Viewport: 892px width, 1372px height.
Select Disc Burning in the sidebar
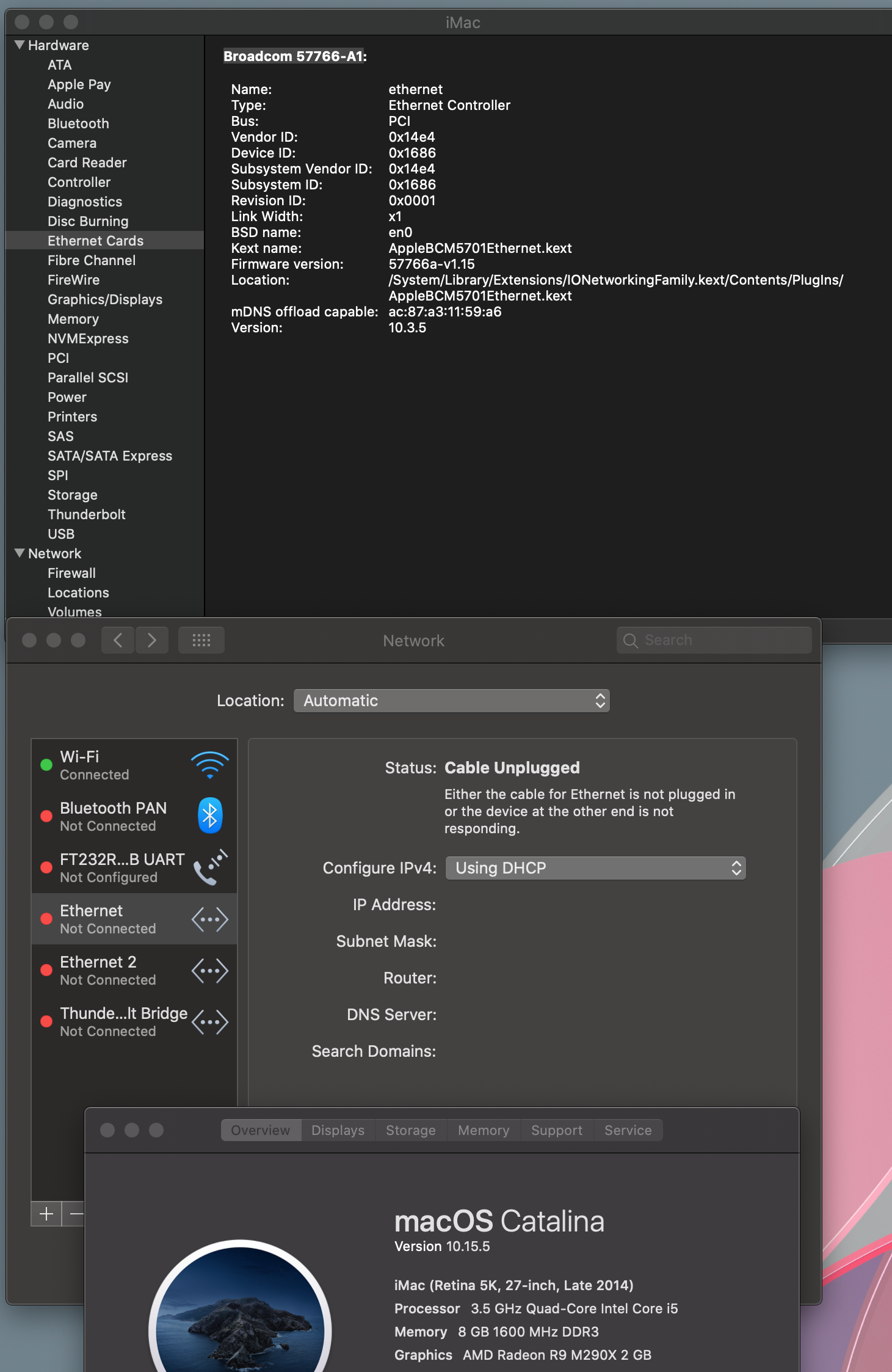[105, 221]
